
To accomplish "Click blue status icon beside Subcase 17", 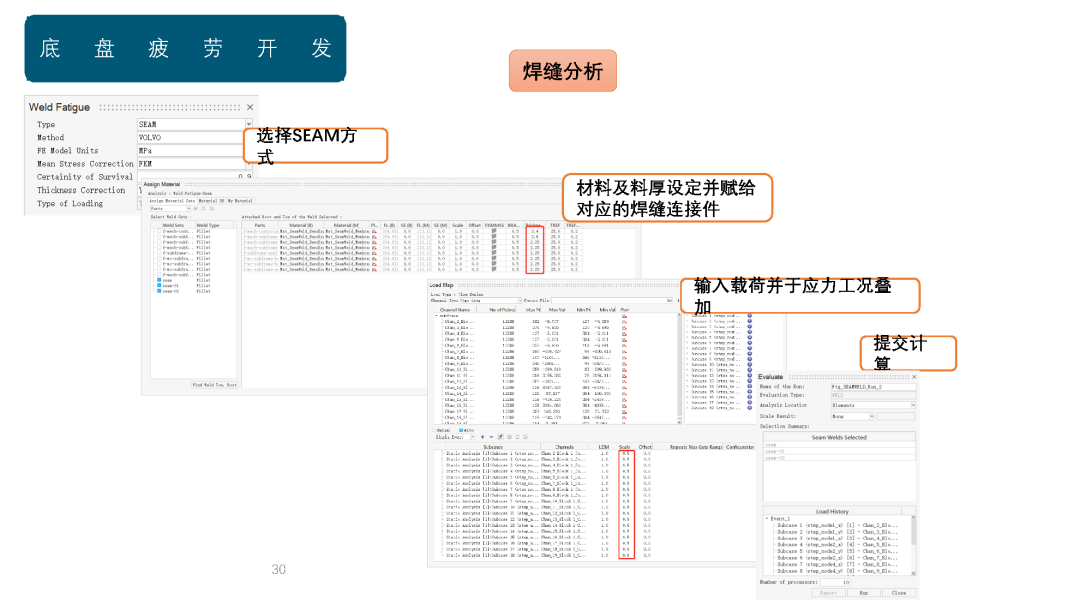I will [x=749, y=402].
